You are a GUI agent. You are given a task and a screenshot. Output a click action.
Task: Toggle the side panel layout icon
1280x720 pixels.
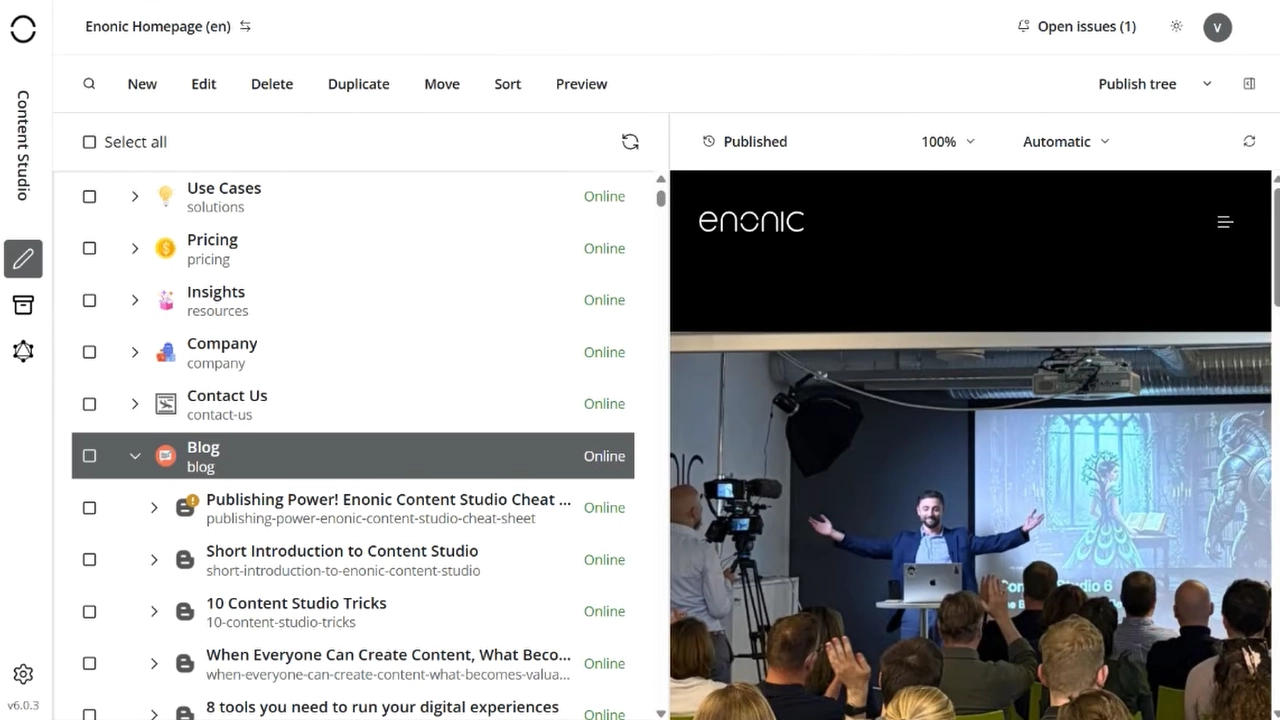(1249, 84)
